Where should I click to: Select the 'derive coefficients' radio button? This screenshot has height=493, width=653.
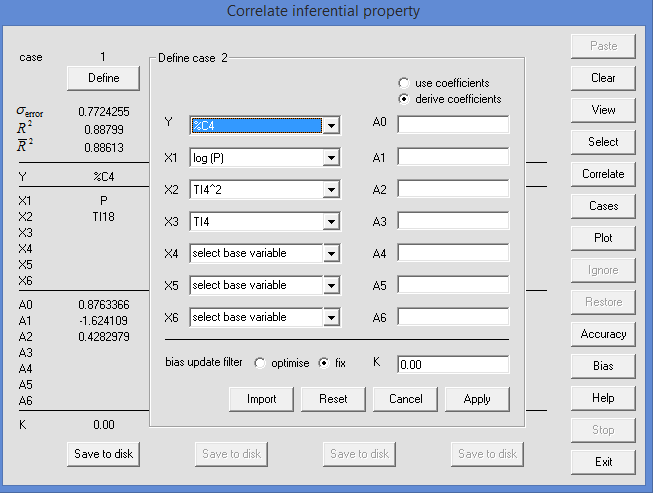(404, 99)
